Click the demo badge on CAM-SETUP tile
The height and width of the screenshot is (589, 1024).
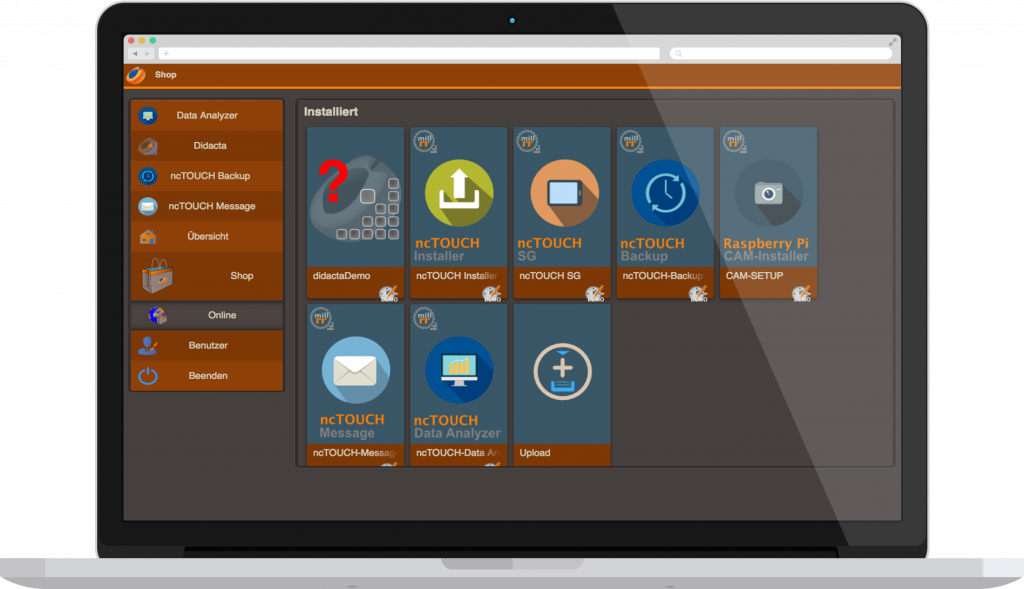tap(802, 294)
